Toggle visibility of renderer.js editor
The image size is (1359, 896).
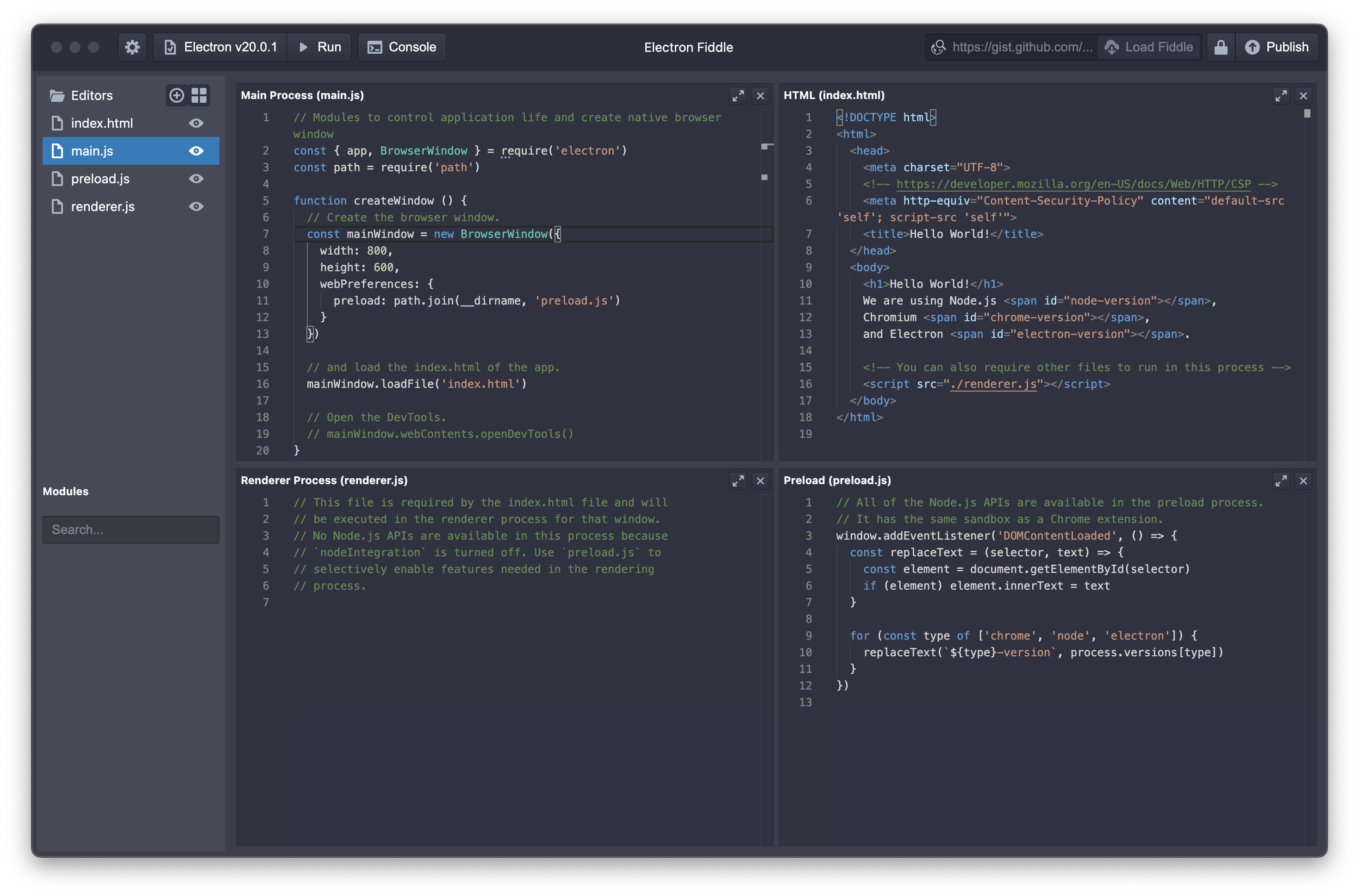point(196,207)
